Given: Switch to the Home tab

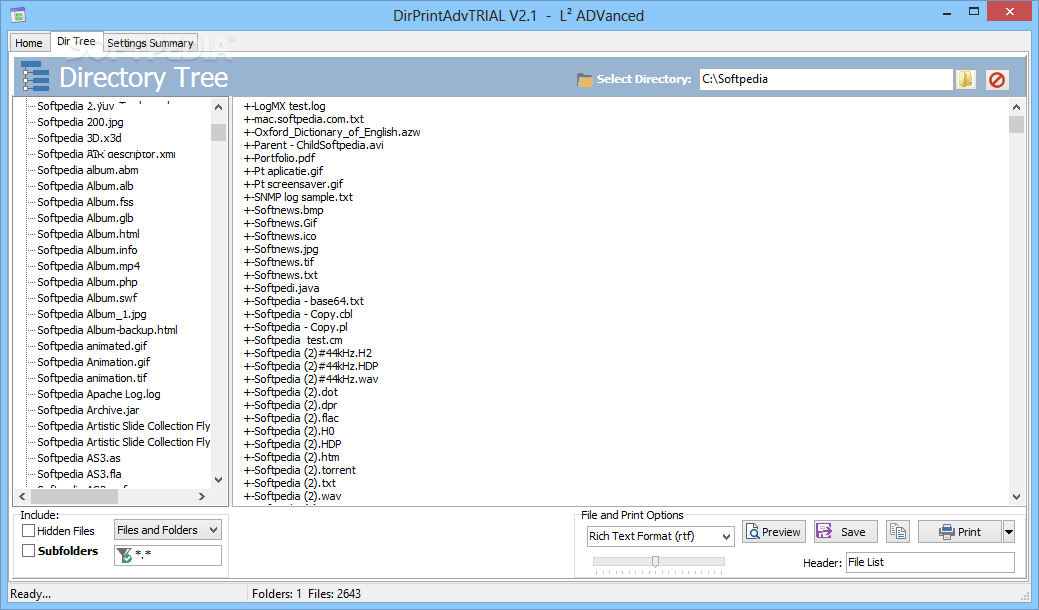Looking at the screenshot, I should (29, 42).
